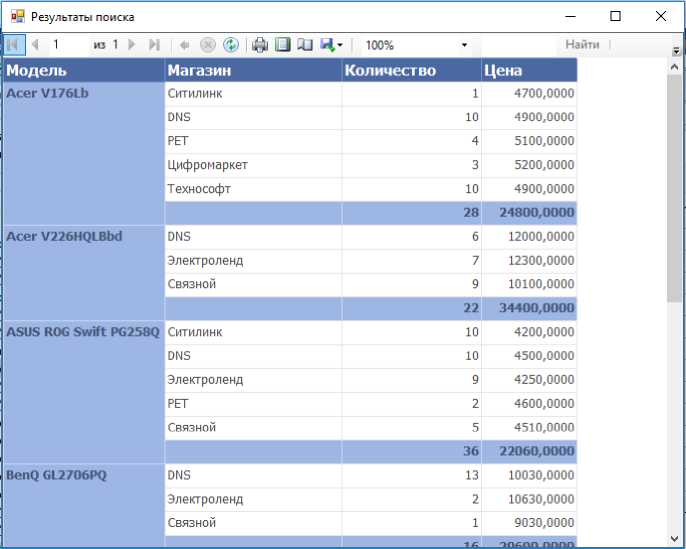The height and width of the screenshot is (549, 686).
Task: Expand the 100% zoom dropdown
Action: coord(464,45)
